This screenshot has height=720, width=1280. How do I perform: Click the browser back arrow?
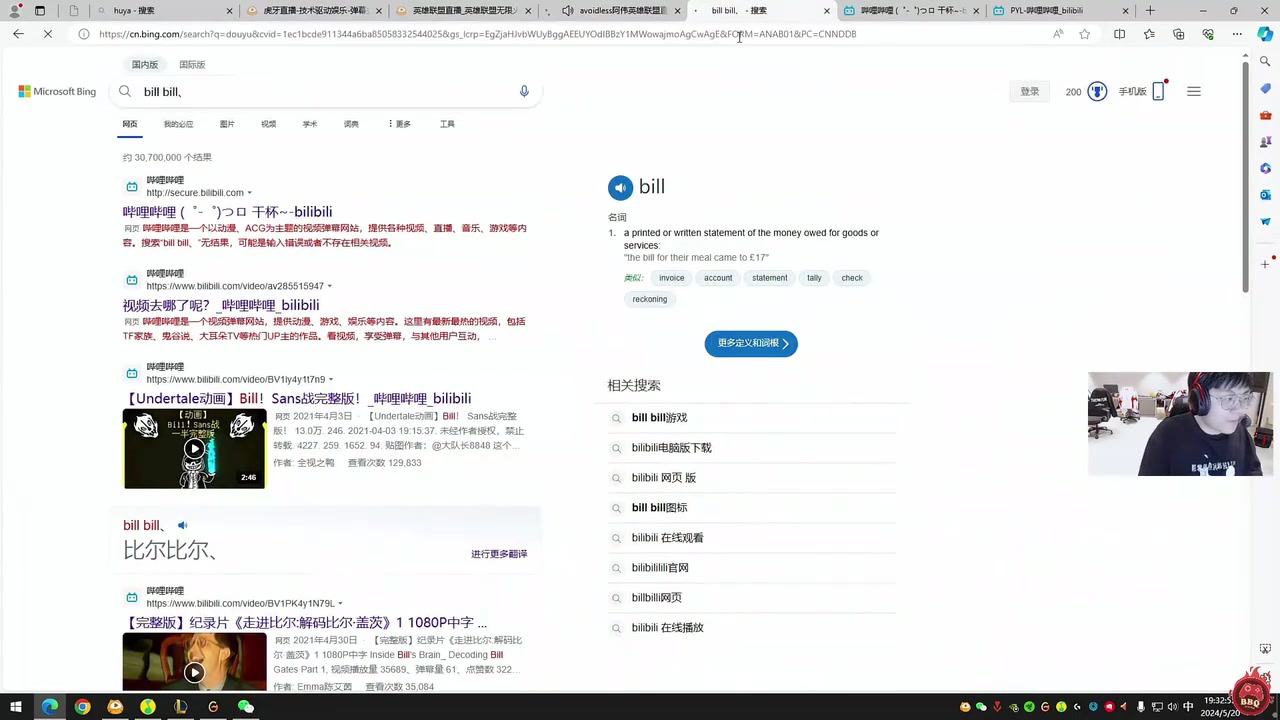(18, 34)
